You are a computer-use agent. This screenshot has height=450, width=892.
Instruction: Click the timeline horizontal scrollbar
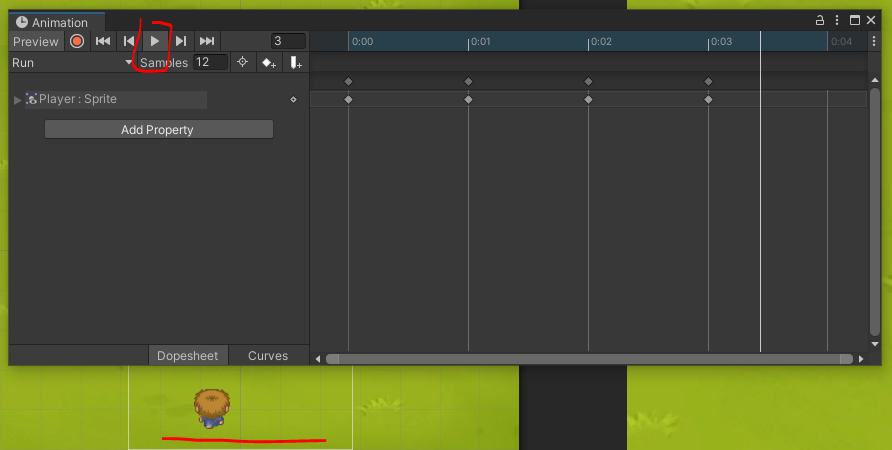tap(589, 359)
